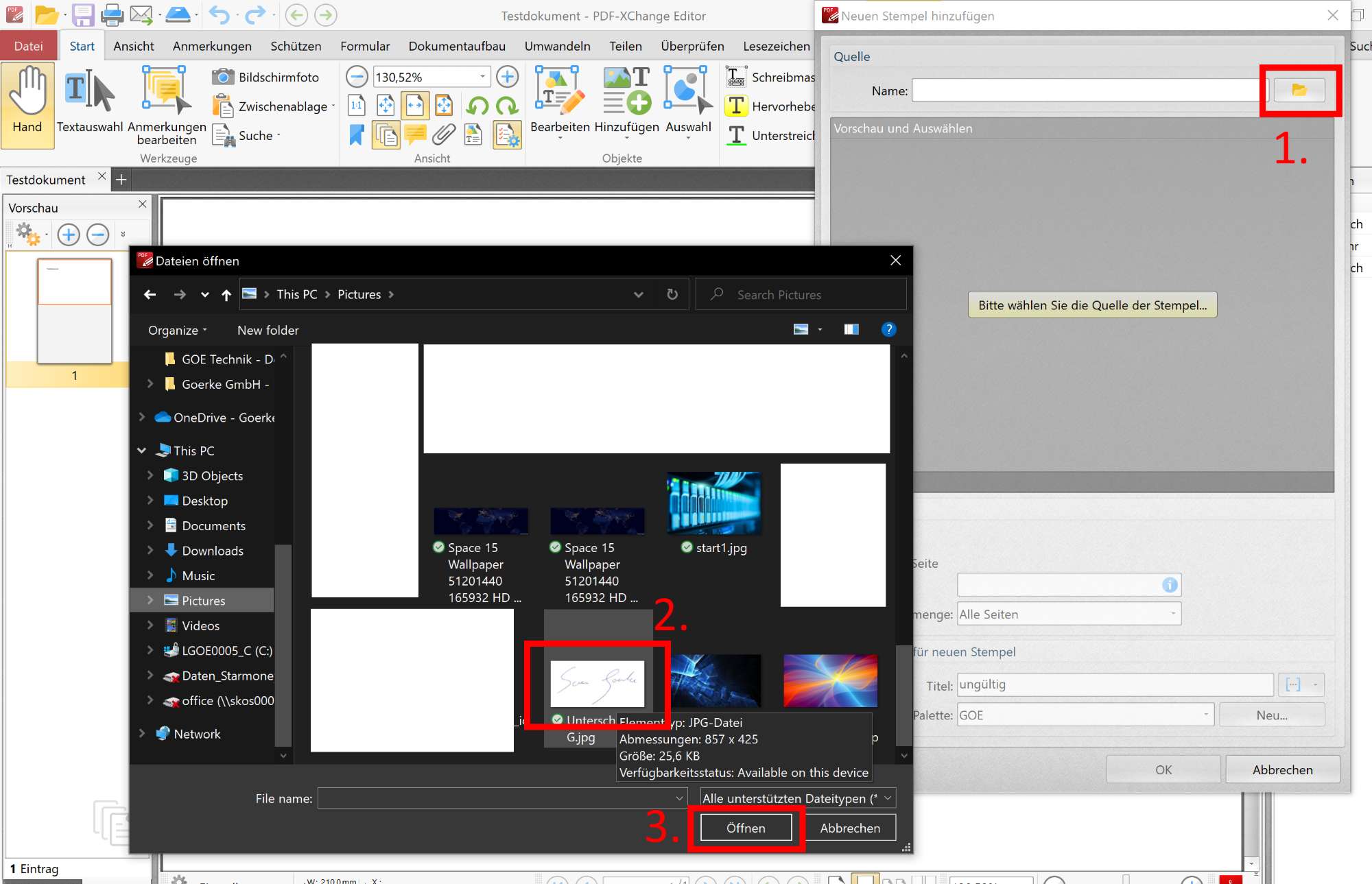Click the Hinzufügen objects tool
1372x884 pixels.
[626, 101]
